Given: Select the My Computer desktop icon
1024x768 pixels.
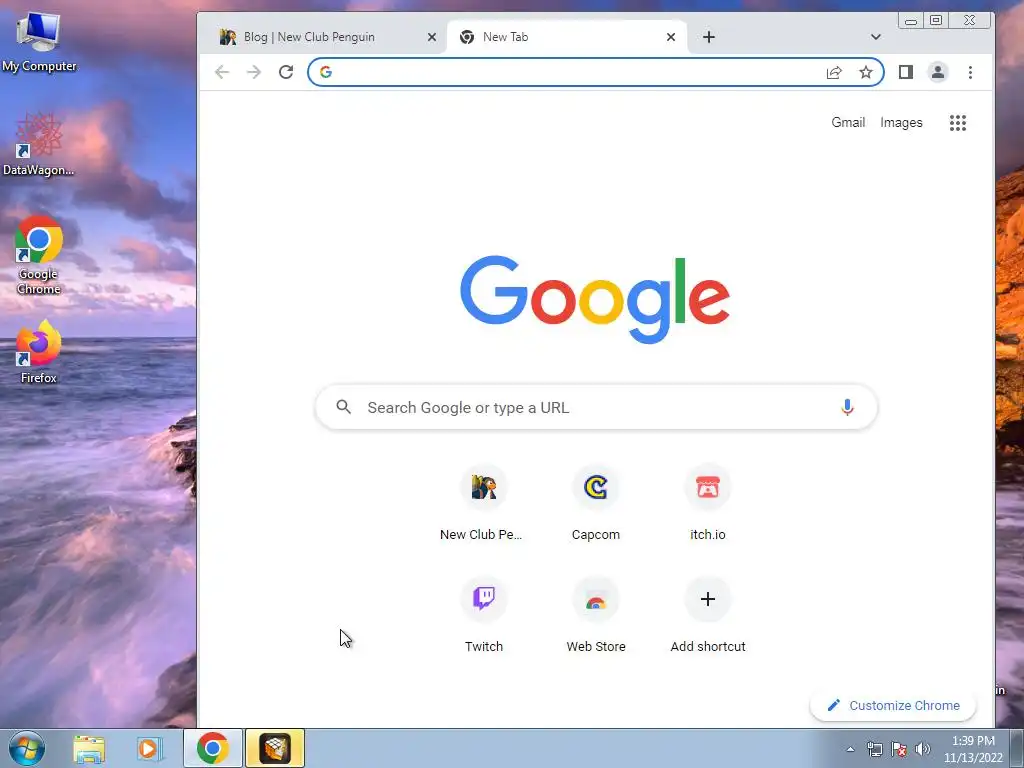Looking at the screenshot, I should 39,42.
